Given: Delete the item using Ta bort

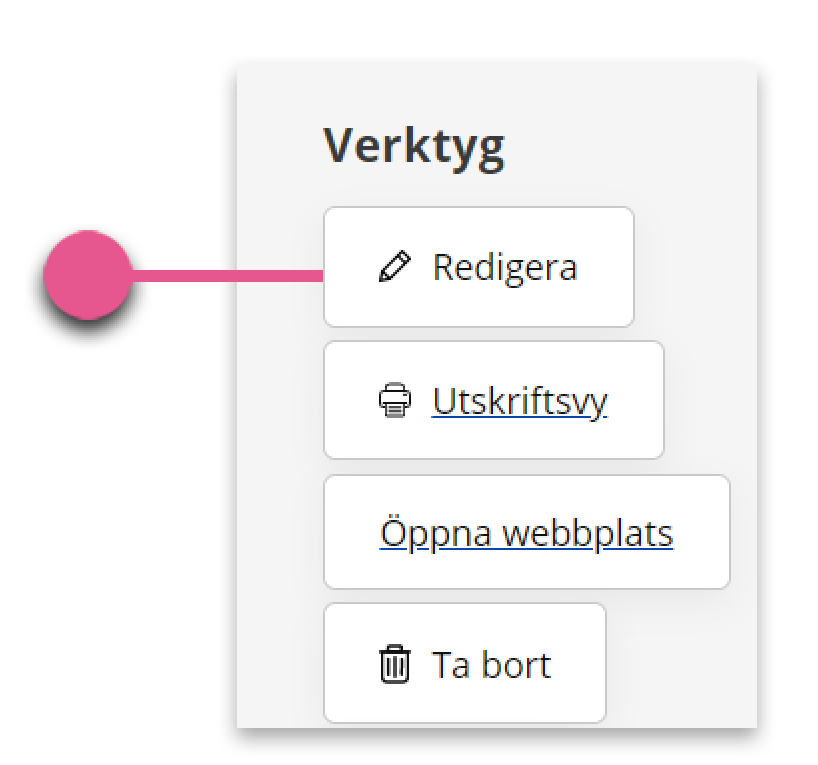Looking at the screenshot, I should (x=464, y=663).
